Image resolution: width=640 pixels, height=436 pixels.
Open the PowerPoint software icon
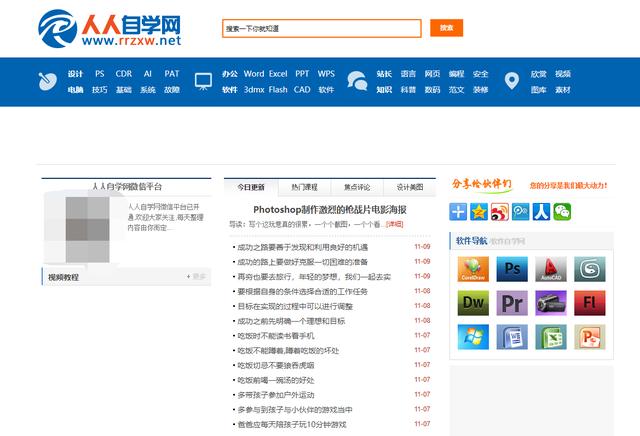(x=590, y=337)
